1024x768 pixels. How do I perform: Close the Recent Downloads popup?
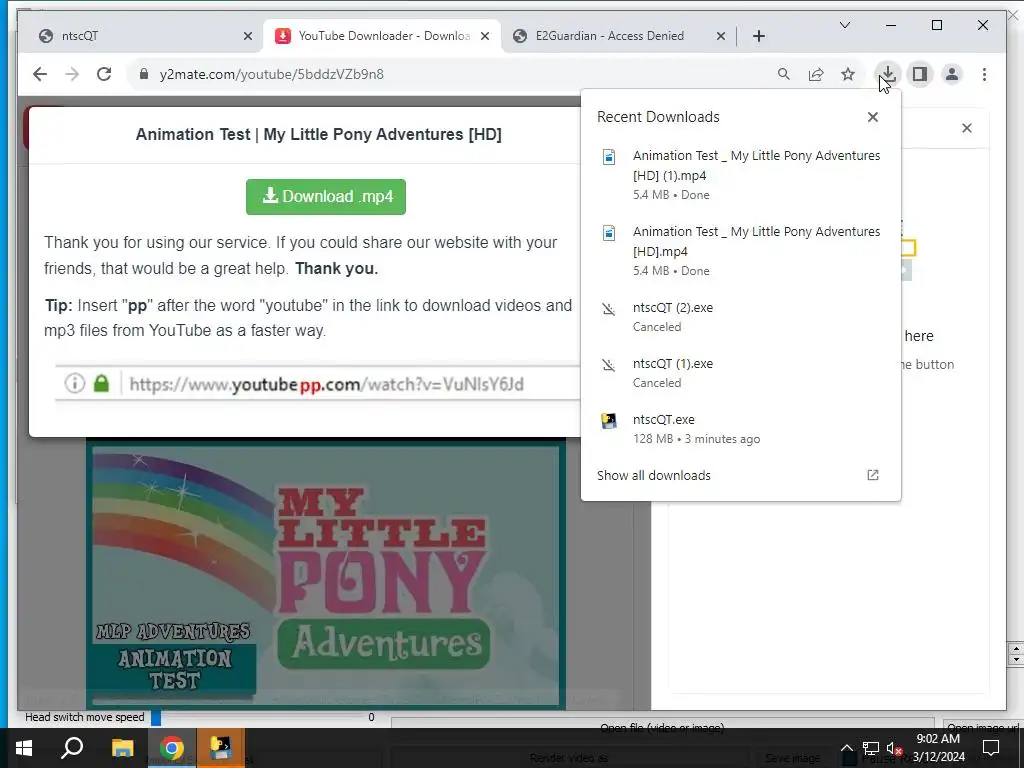coord(872,117)
